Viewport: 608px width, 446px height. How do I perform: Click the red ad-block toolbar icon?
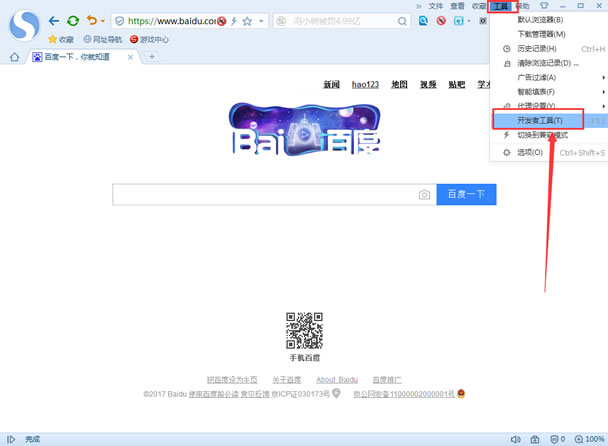pos(441,21)
